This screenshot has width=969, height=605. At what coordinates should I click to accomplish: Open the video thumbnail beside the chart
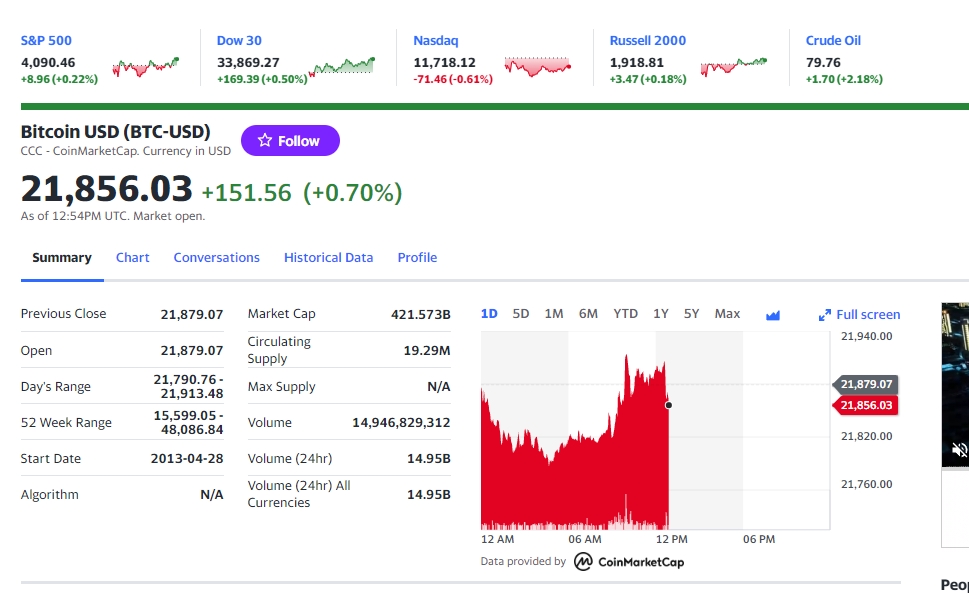(x=955, y=385)
